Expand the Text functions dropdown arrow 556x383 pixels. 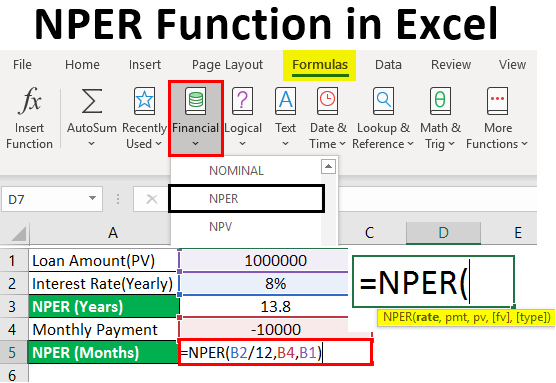[x=285, y=144]
